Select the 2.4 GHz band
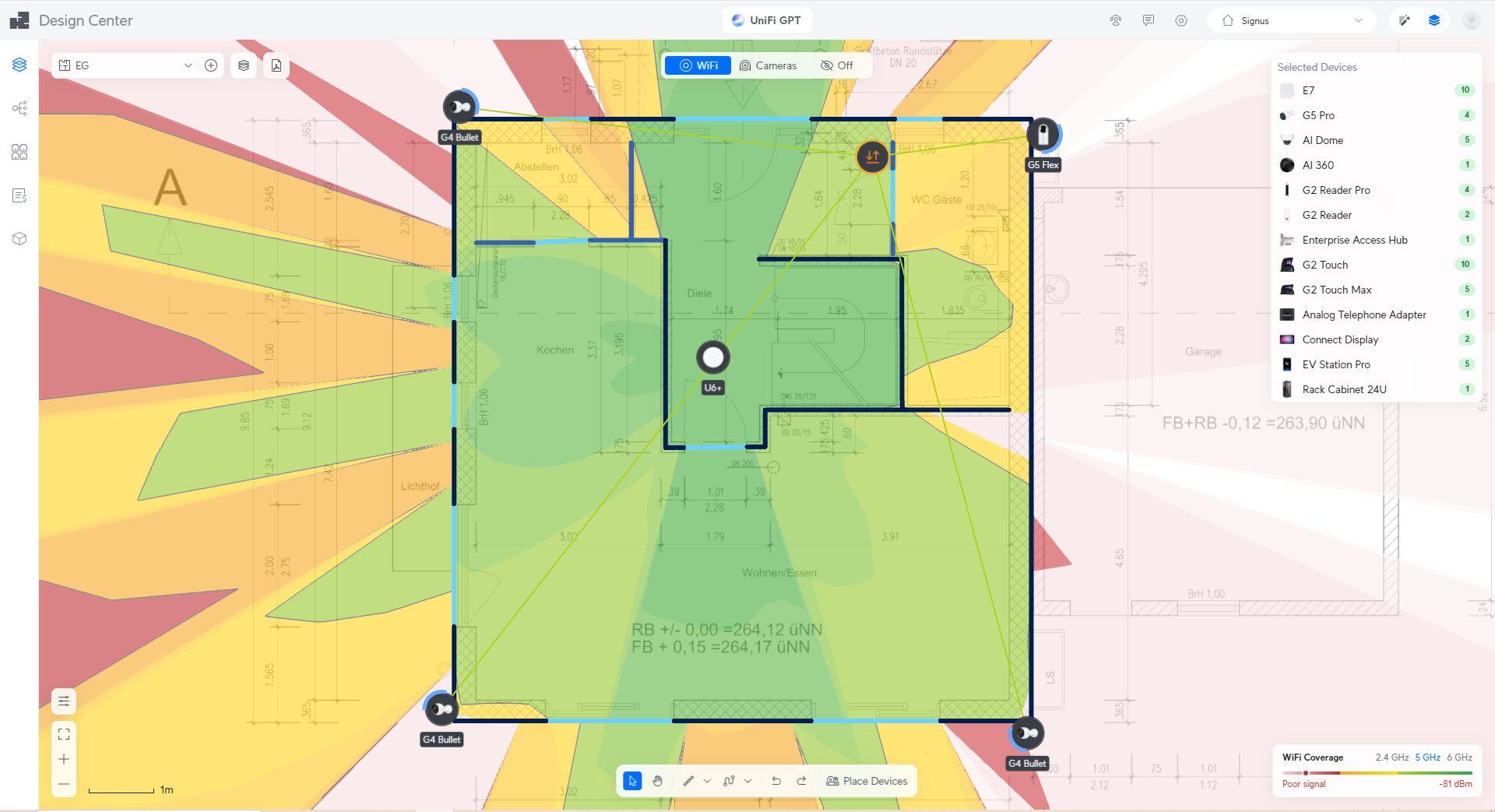Viewport: 1495px width, 812px height. (x=1391, y=758)
